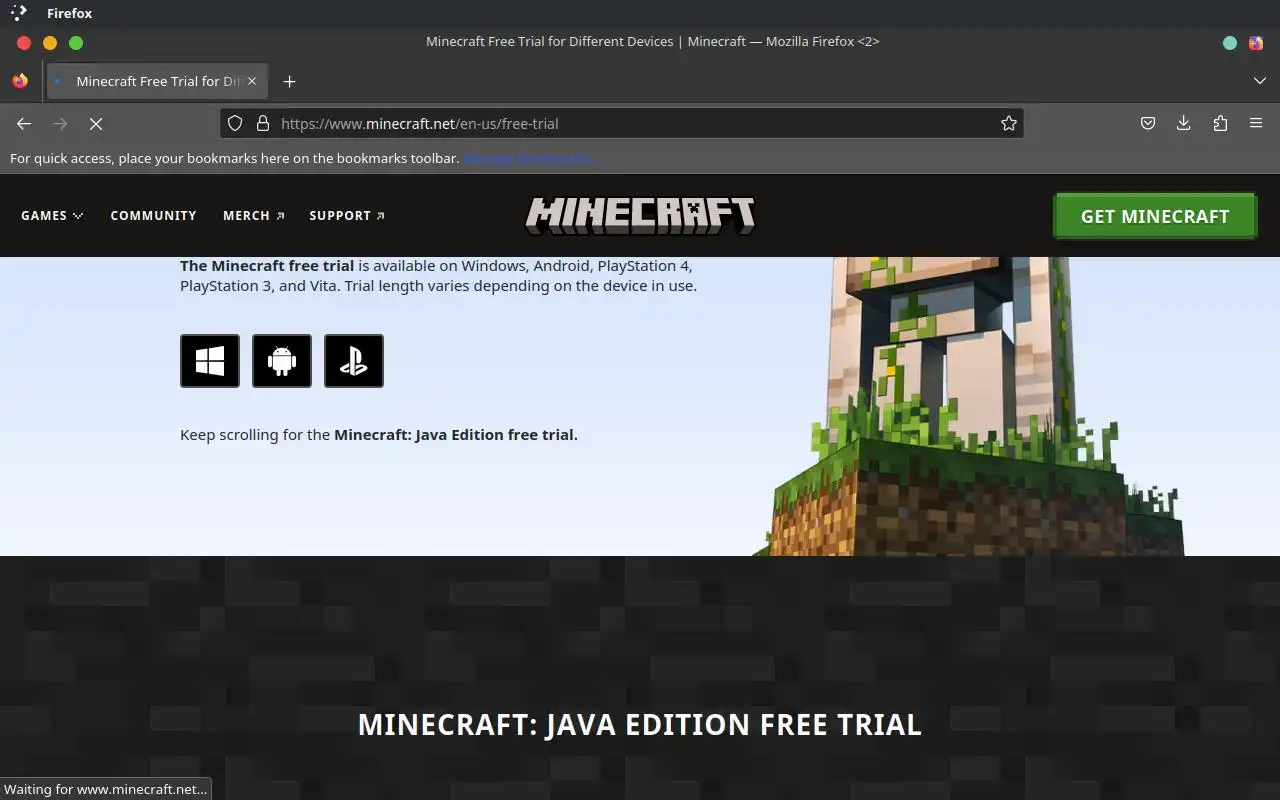
Task: Focus the URL address bar
Action: click(x=620, y=123)
